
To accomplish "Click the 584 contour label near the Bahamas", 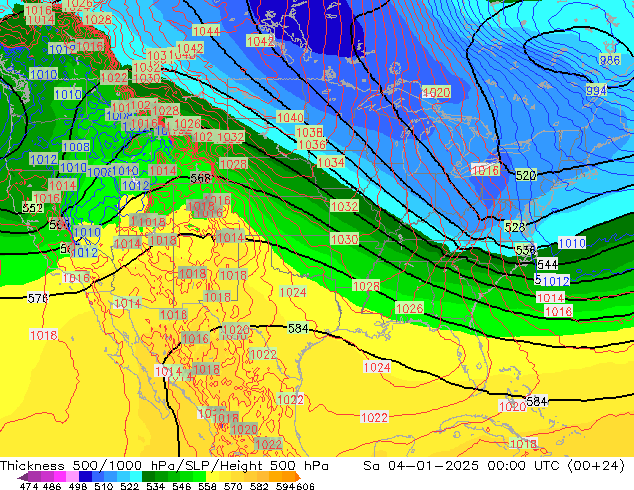I will [x=537, y=401].
